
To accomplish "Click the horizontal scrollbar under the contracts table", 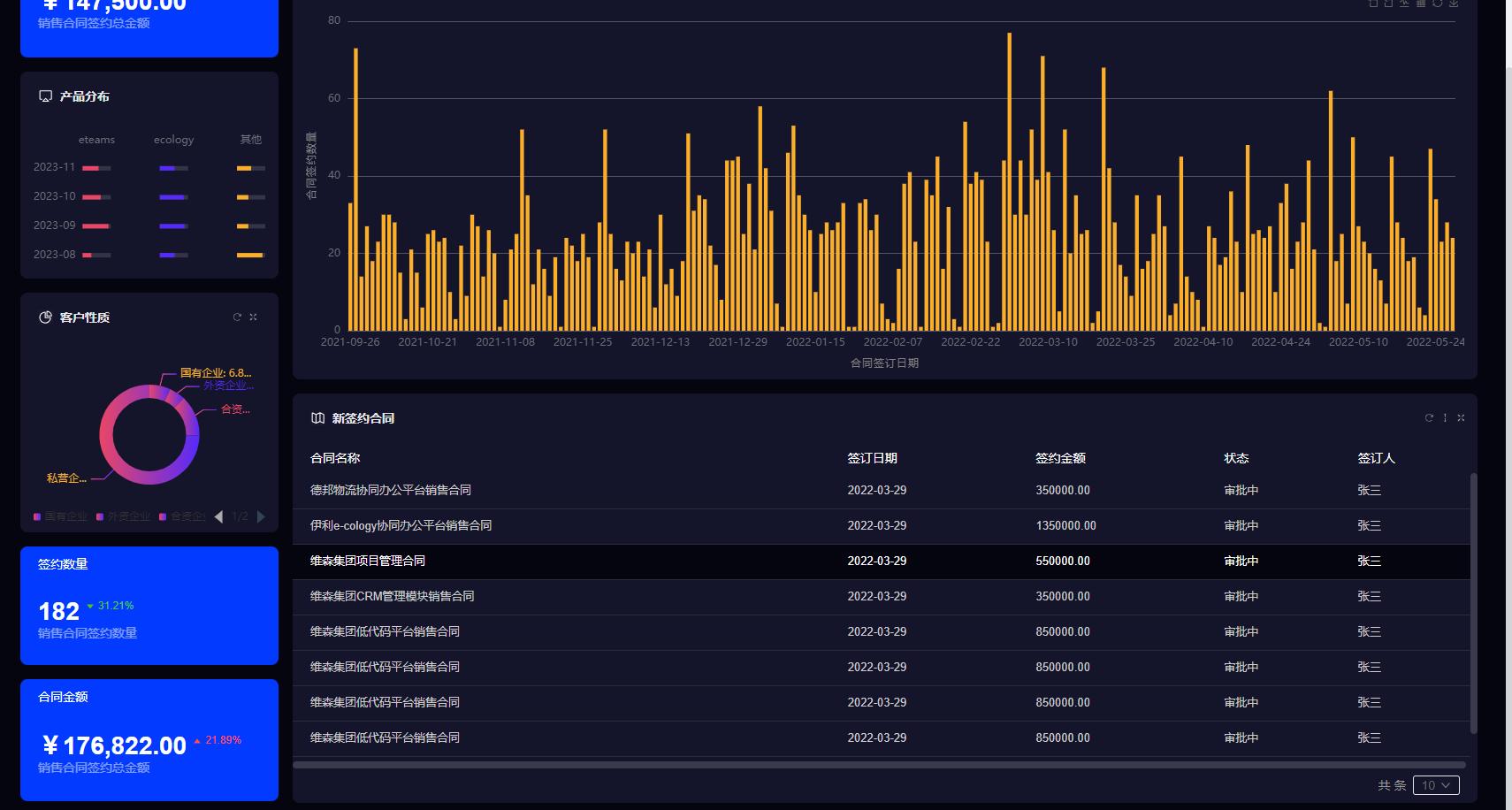I will point(879,765).
